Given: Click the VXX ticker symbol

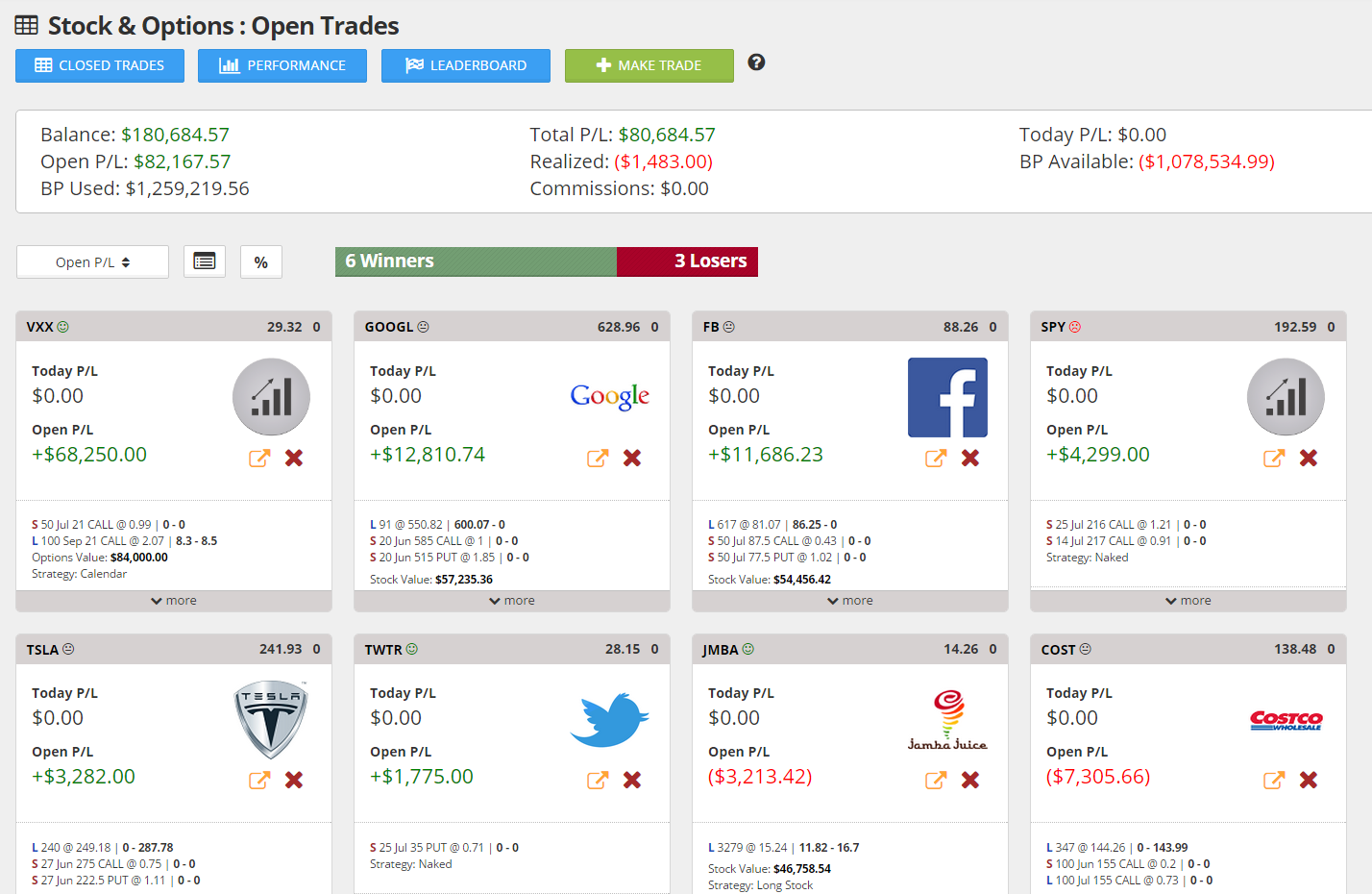Looking at the screenshot, I should point(39,327).
